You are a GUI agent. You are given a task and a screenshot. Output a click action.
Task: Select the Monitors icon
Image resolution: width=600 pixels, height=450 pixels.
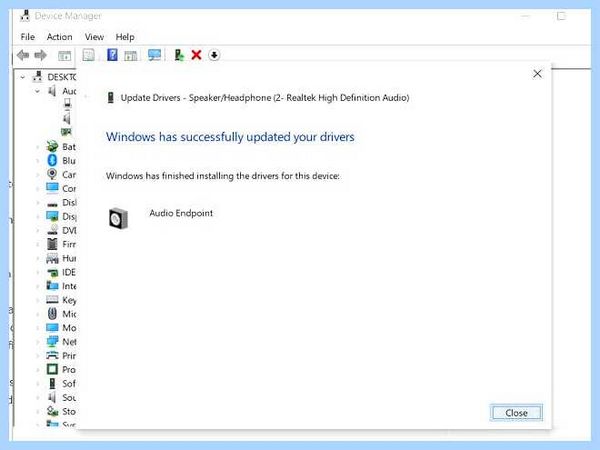52,328
